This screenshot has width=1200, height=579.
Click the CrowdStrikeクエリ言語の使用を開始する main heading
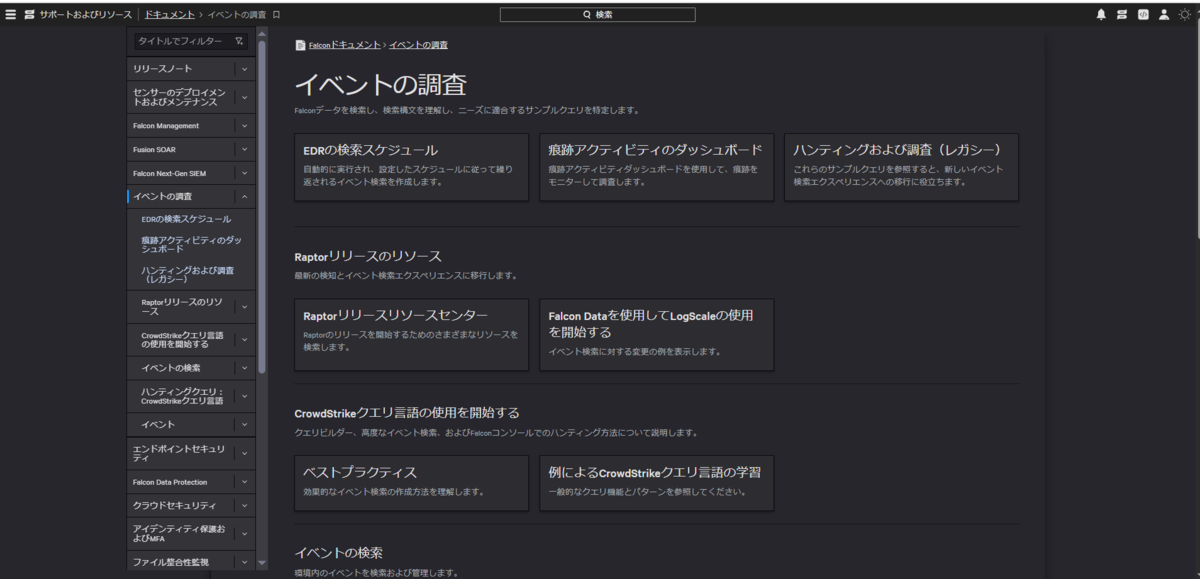pyautogui.click(x=407, y=412)
